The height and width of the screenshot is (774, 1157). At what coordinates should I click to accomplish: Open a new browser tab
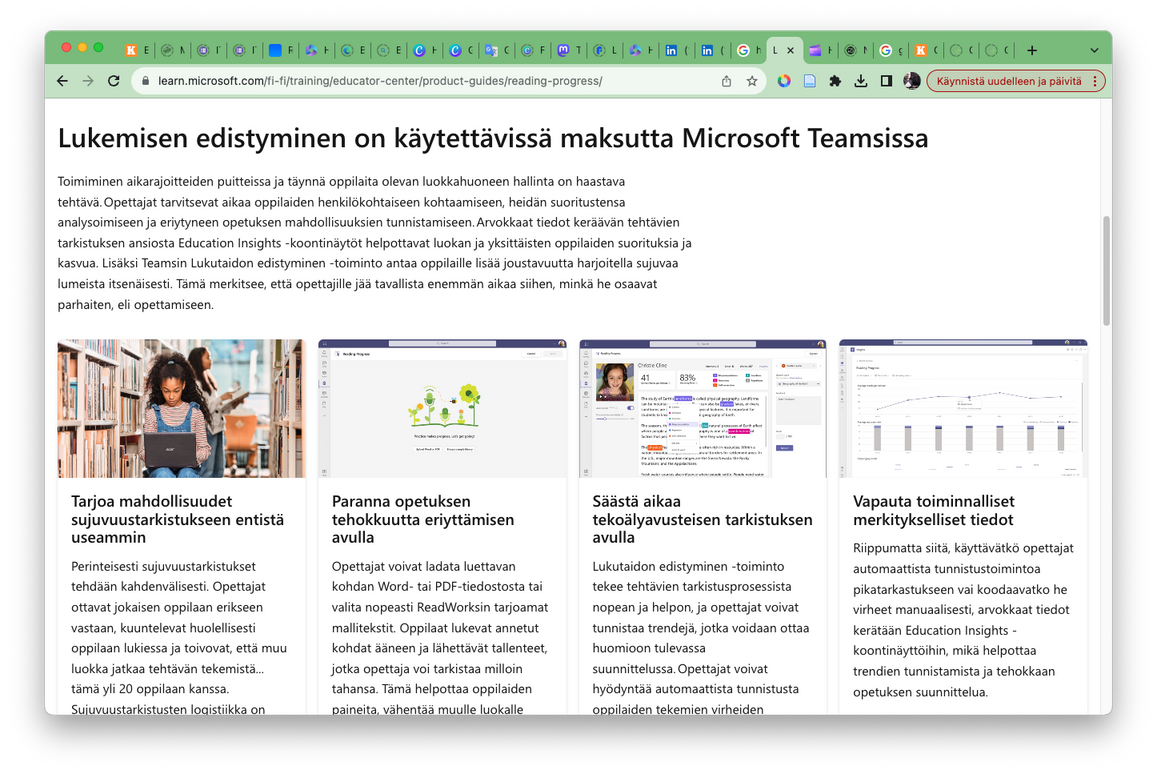[x=1032, y=50]
